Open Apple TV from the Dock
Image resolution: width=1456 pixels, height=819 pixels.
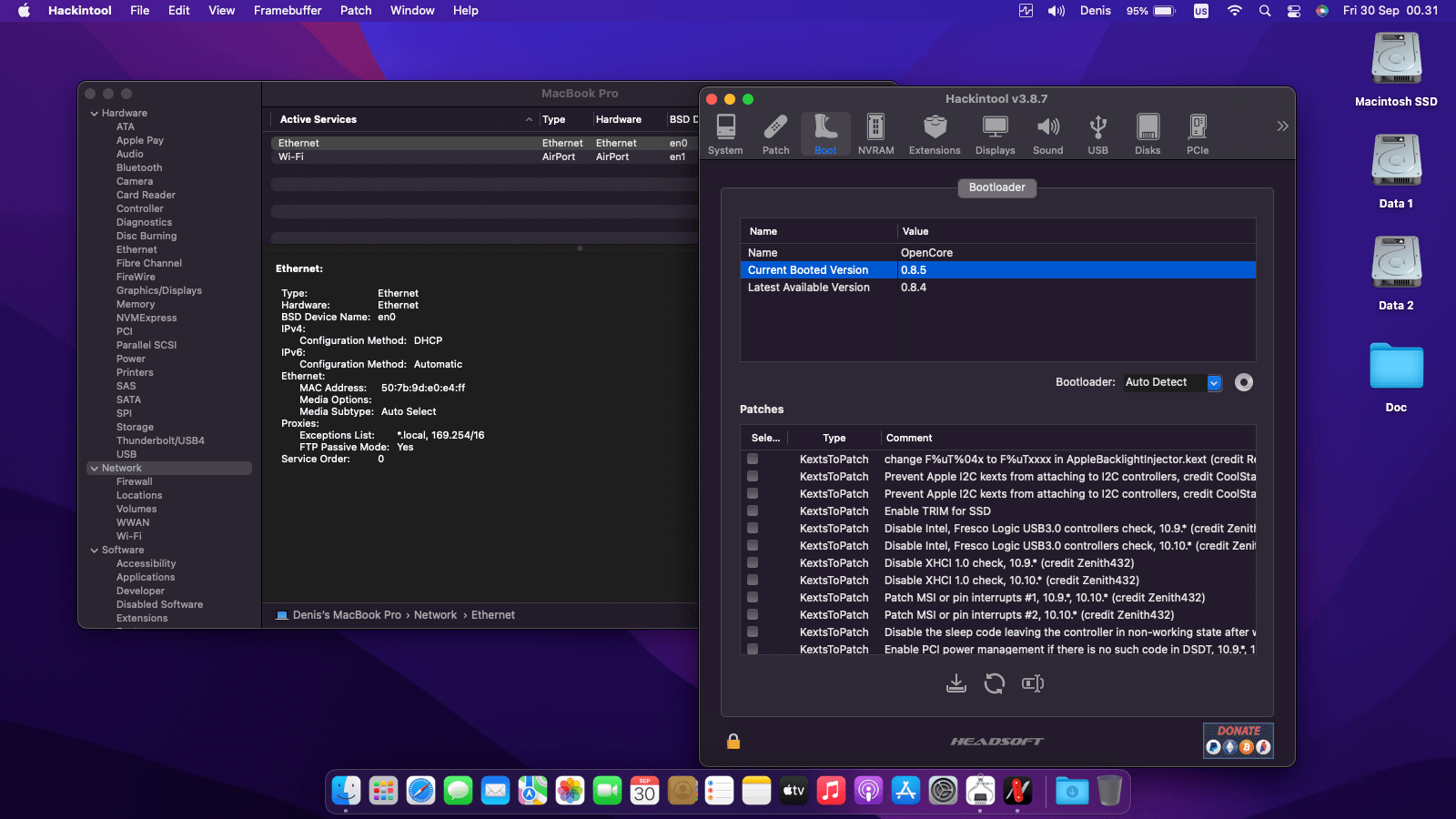tap(794, 791)
